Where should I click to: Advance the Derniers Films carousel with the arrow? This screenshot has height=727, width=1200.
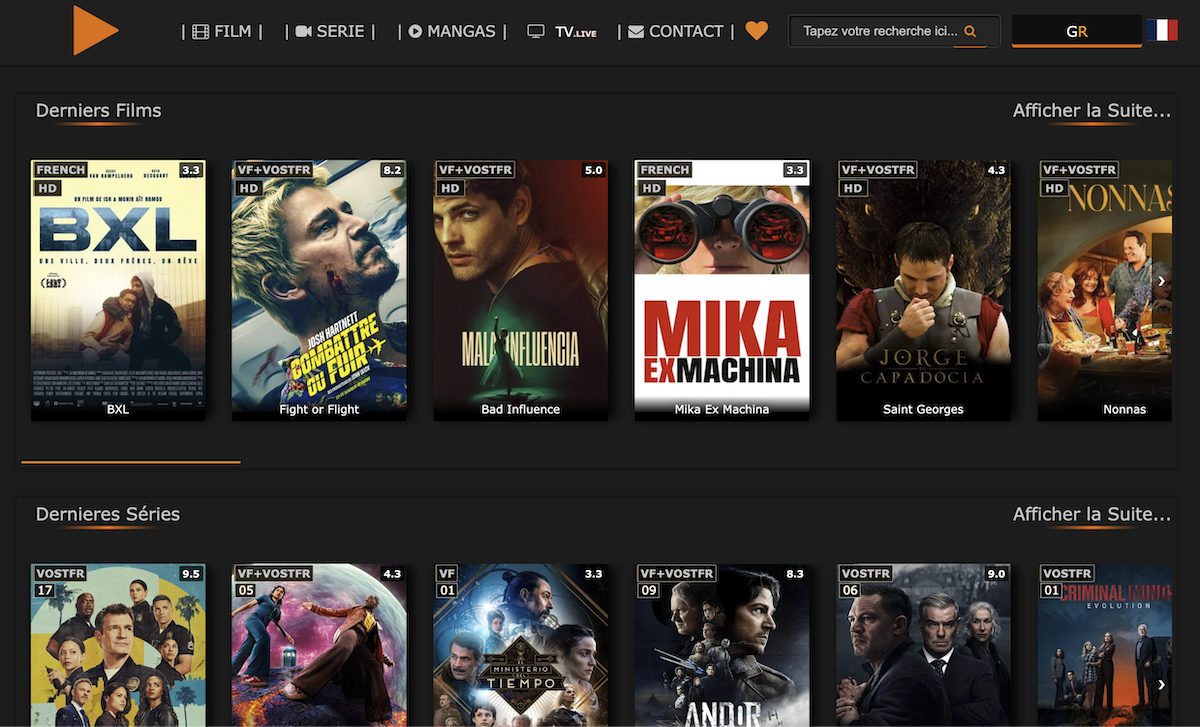(1161, 281)
